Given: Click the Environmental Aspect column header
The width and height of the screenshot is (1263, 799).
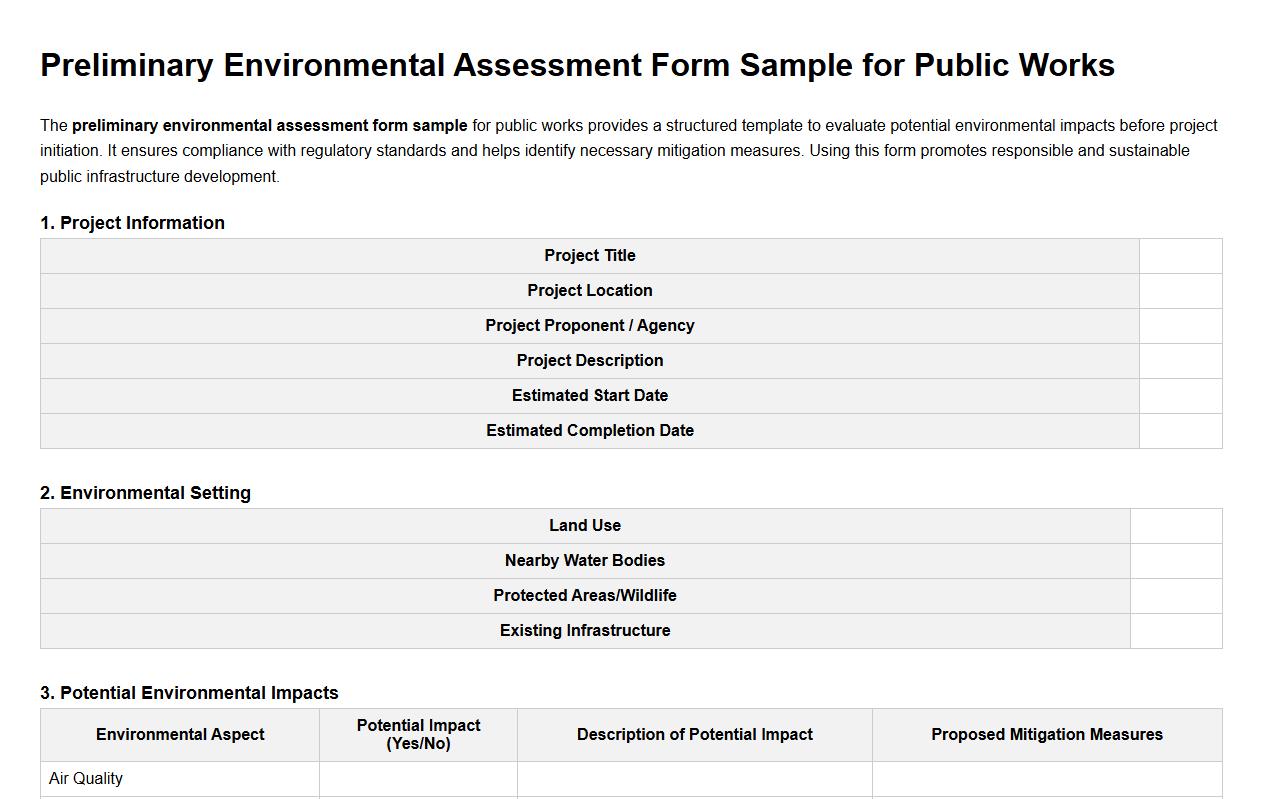Looking at the screenshot, I should [x=180, y=734].
